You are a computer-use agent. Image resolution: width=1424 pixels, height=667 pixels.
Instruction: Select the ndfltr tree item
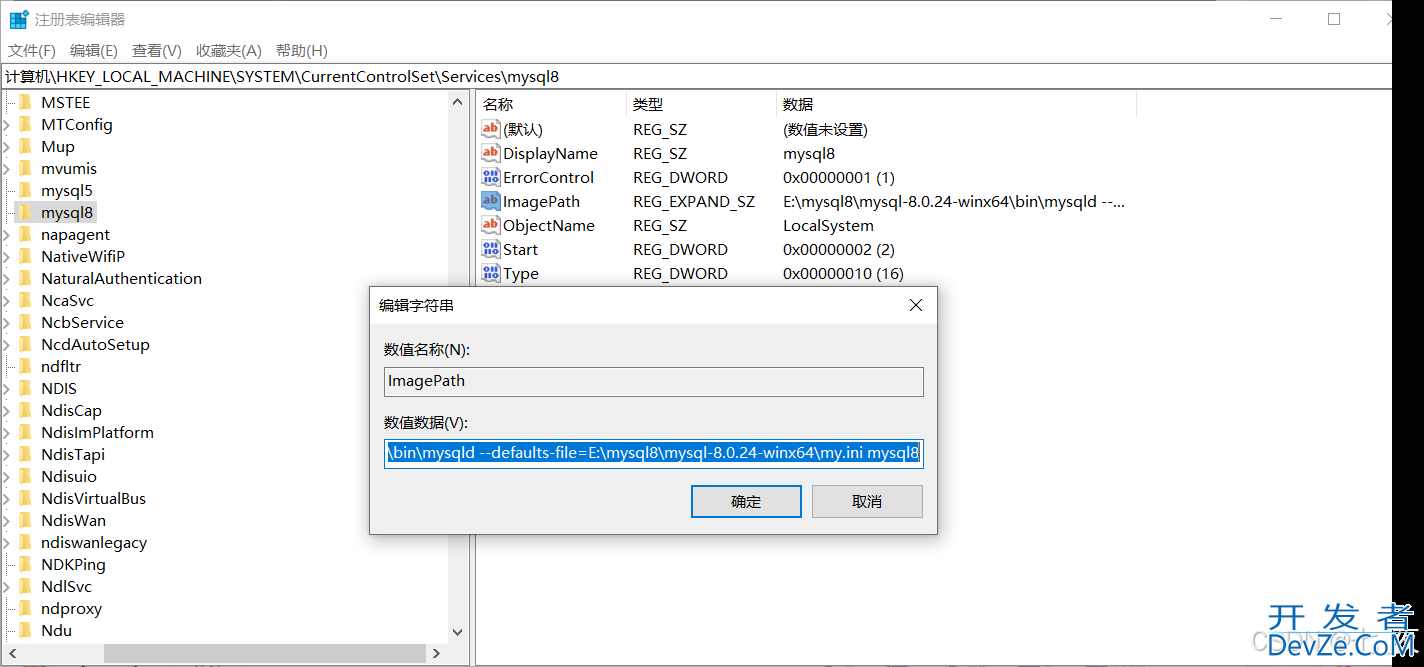[61, 366]
